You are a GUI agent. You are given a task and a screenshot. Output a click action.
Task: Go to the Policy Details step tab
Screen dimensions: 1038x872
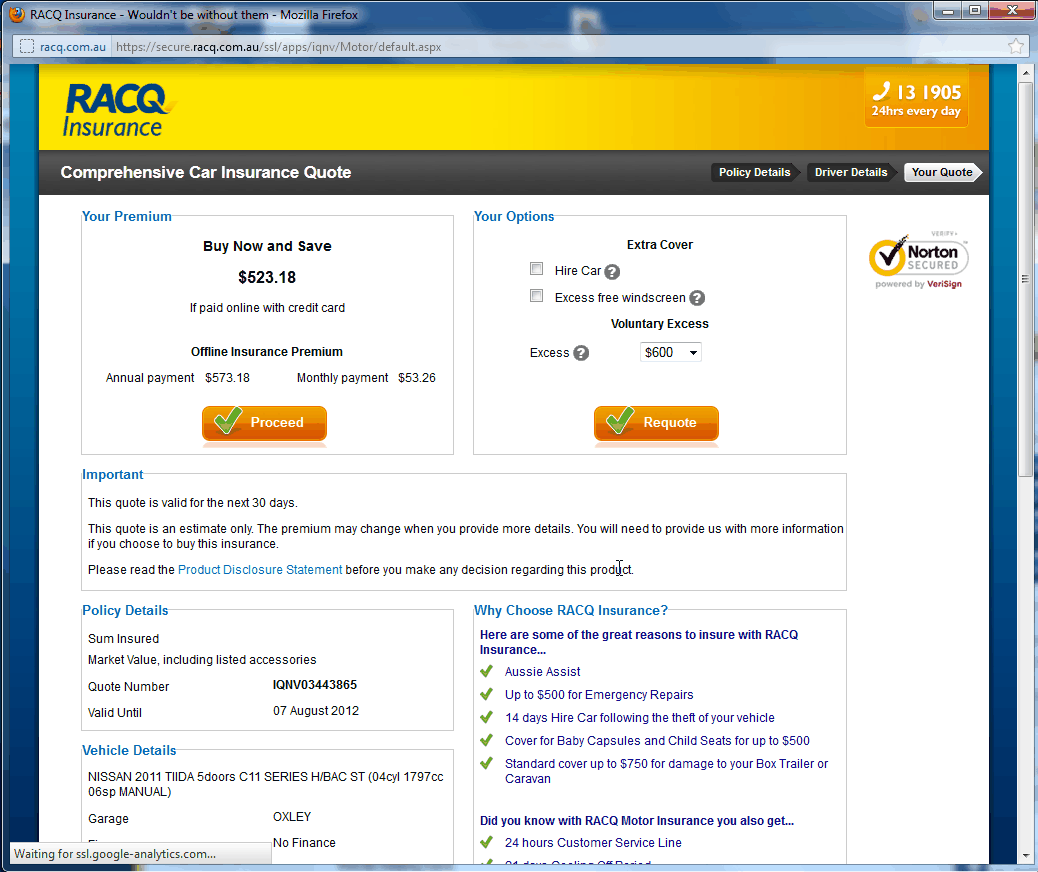pos(755,172)
